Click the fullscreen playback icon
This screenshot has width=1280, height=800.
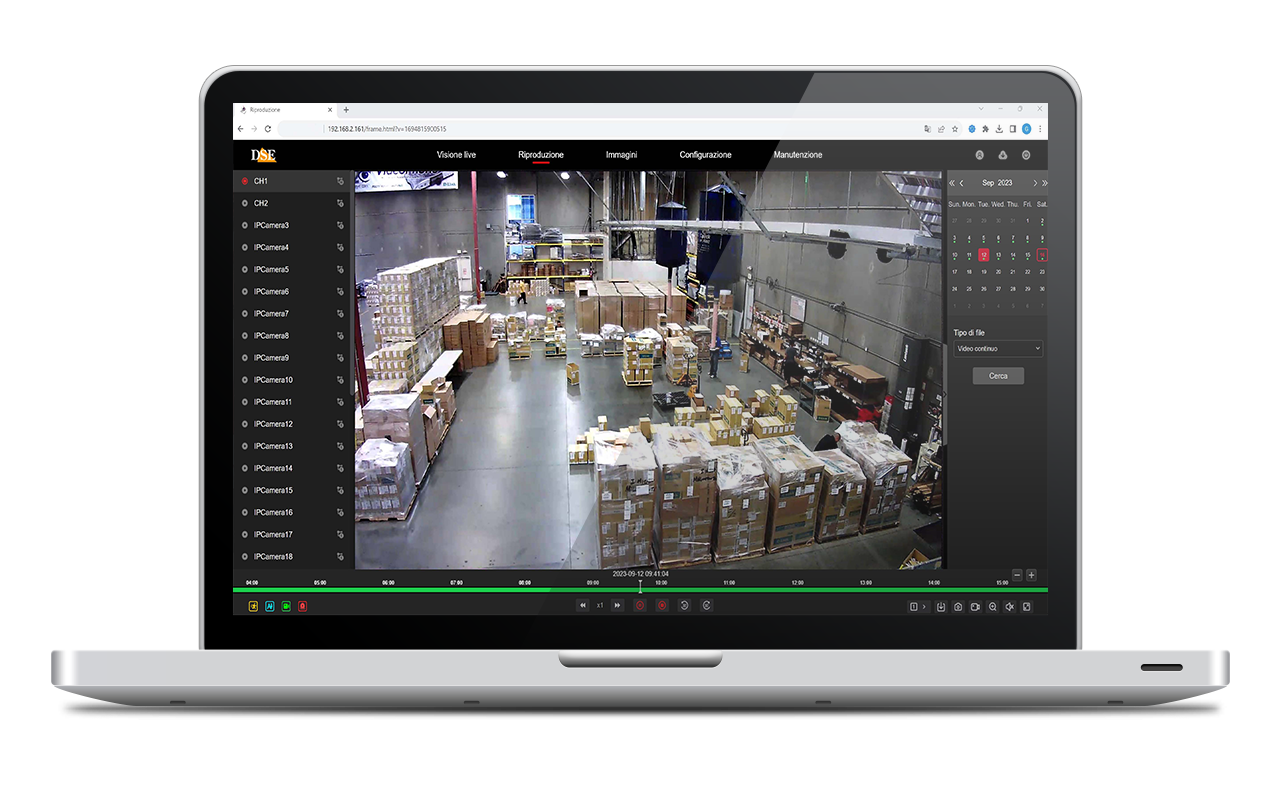tap(1027, 605)
